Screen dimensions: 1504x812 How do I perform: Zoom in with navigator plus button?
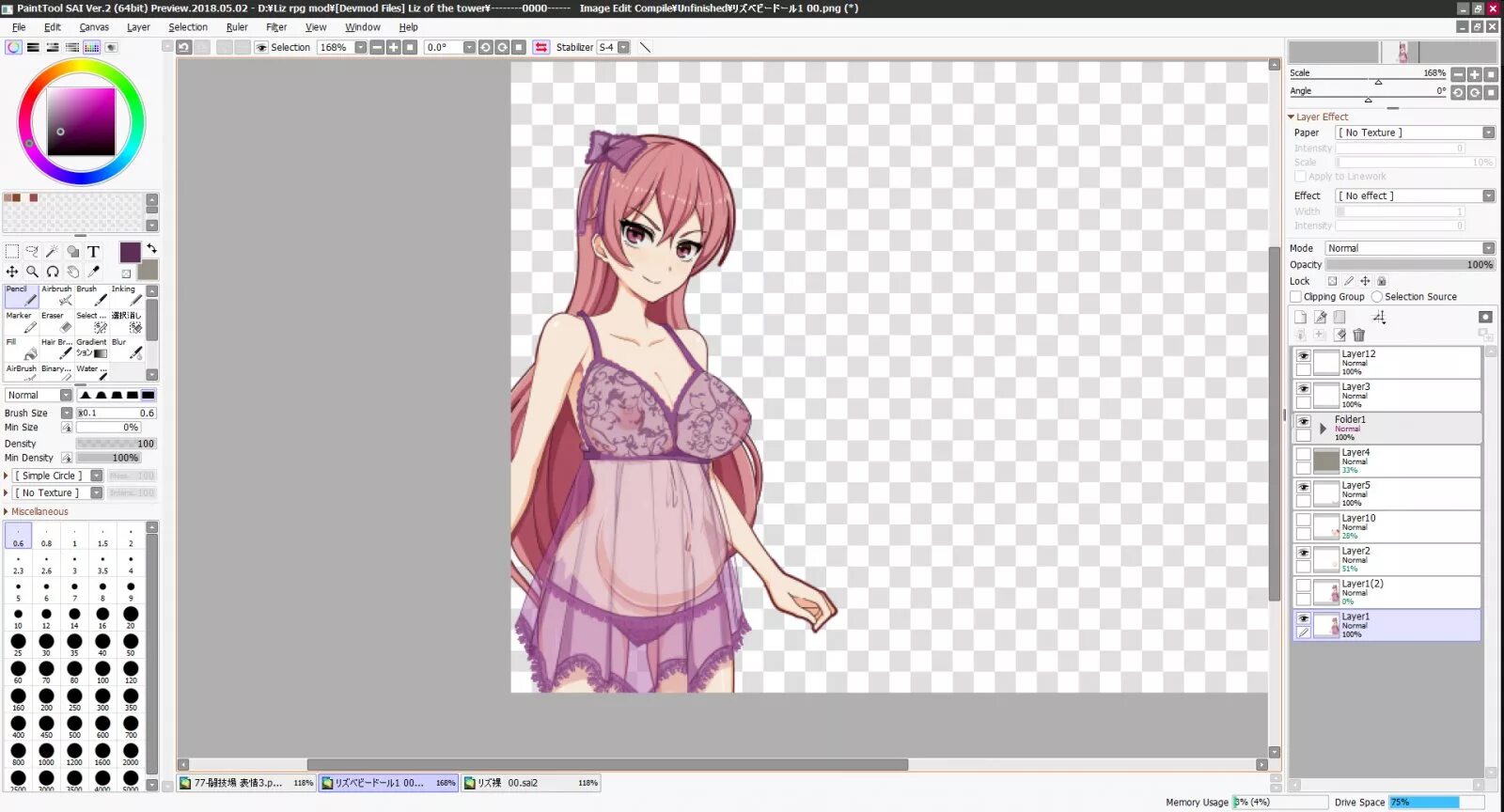[1474, 74]
